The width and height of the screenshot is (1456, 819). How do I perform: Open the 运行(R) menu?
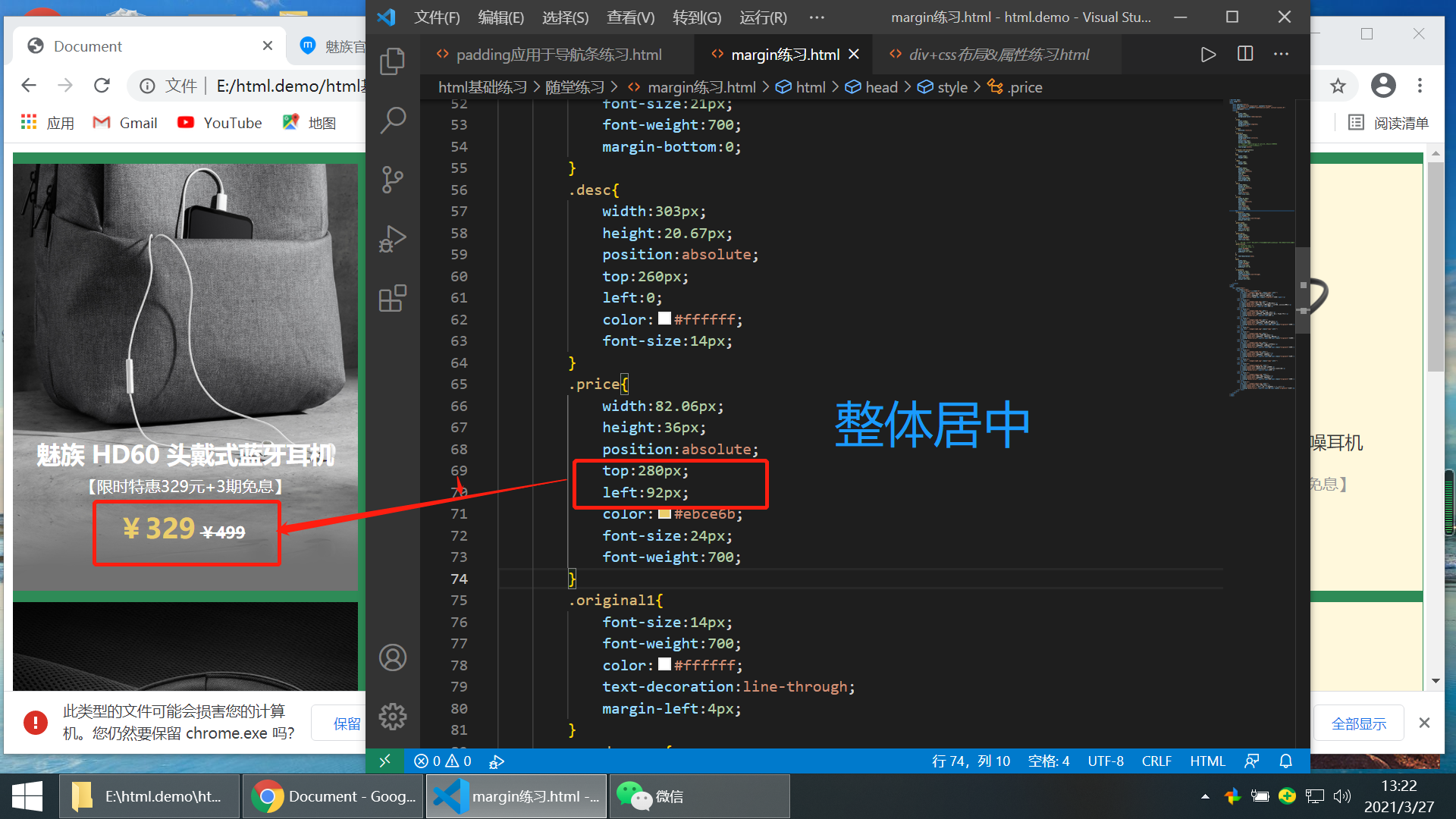point(763,17)
